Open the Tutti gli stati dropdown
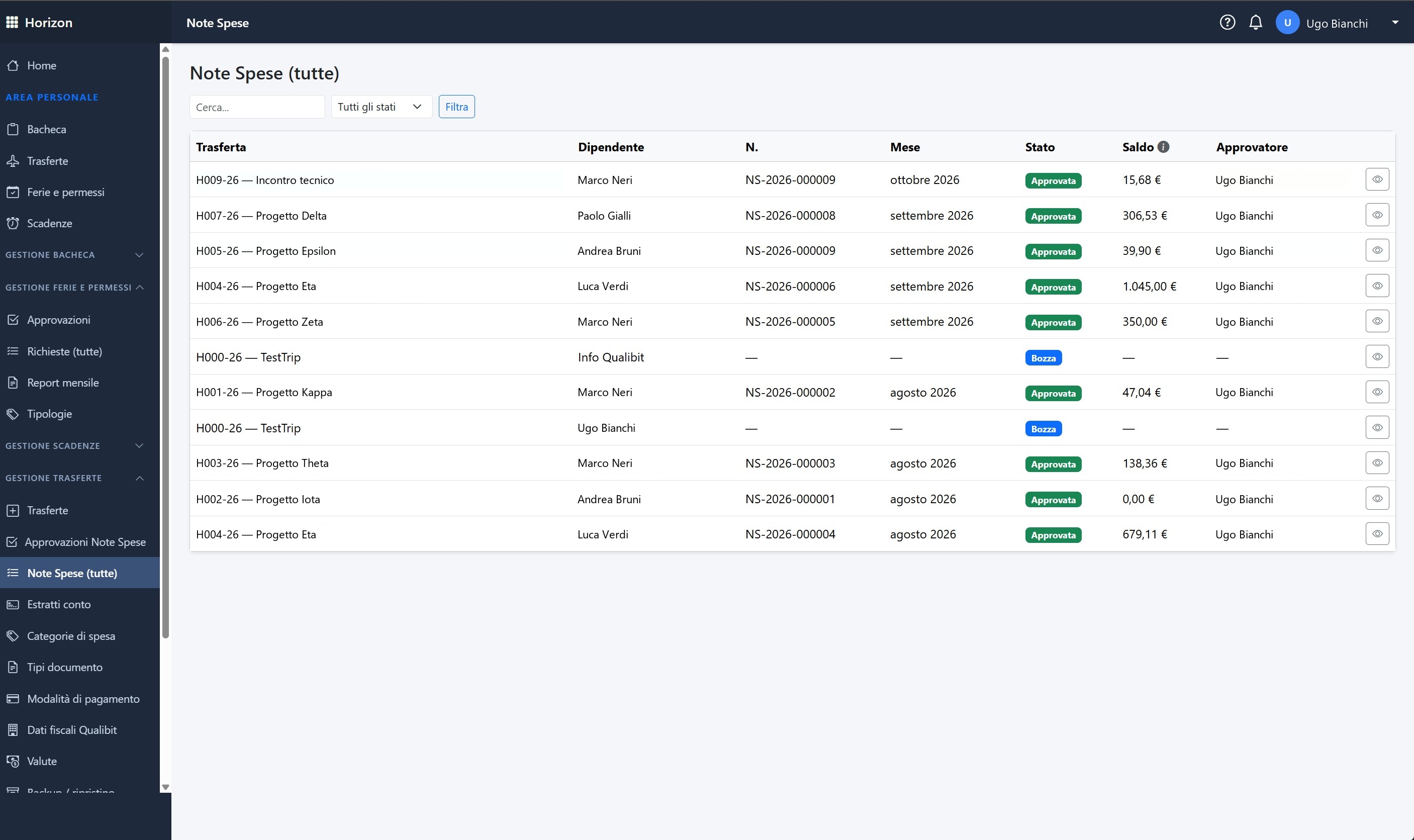Screen dimensions: 1414x840 (382, 107)
